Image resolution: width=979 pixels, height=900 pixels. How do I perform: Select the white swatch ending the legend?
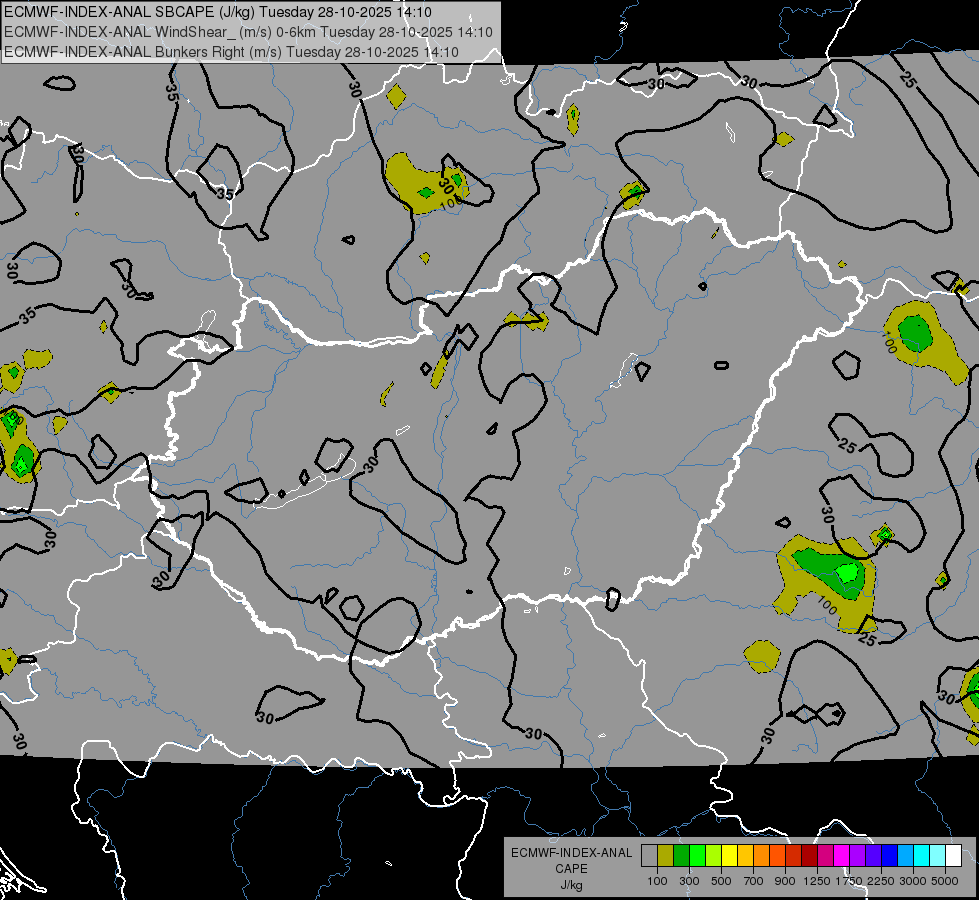coord(954,856)
